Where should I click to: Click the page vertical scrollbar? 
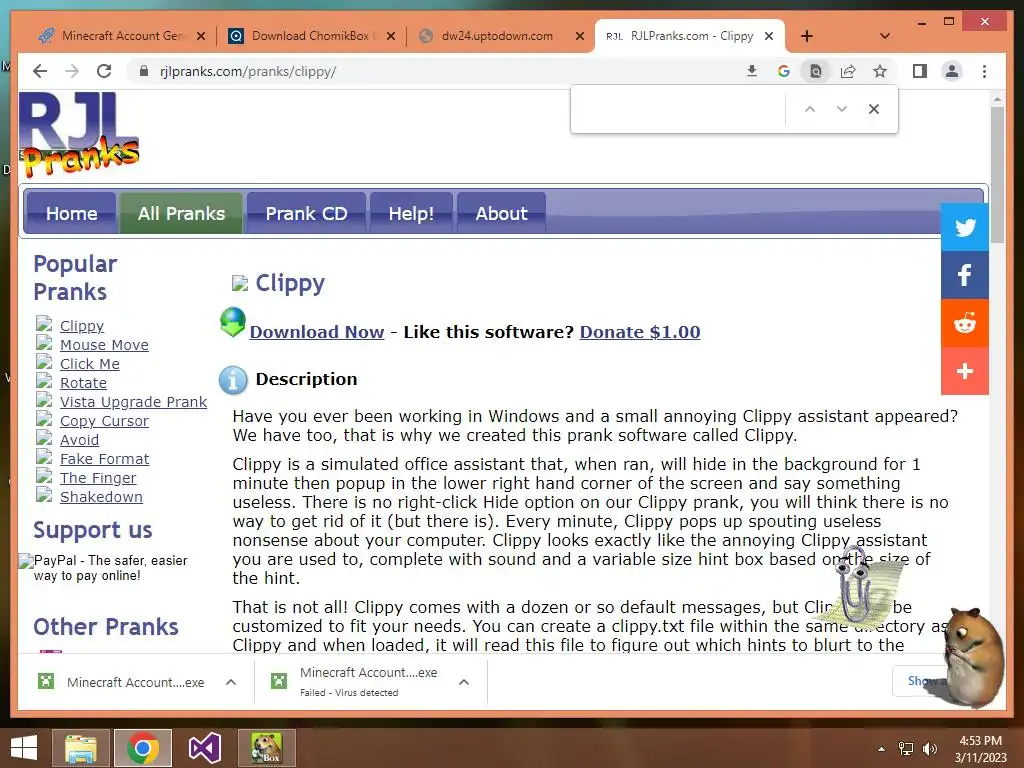[997, 175]
